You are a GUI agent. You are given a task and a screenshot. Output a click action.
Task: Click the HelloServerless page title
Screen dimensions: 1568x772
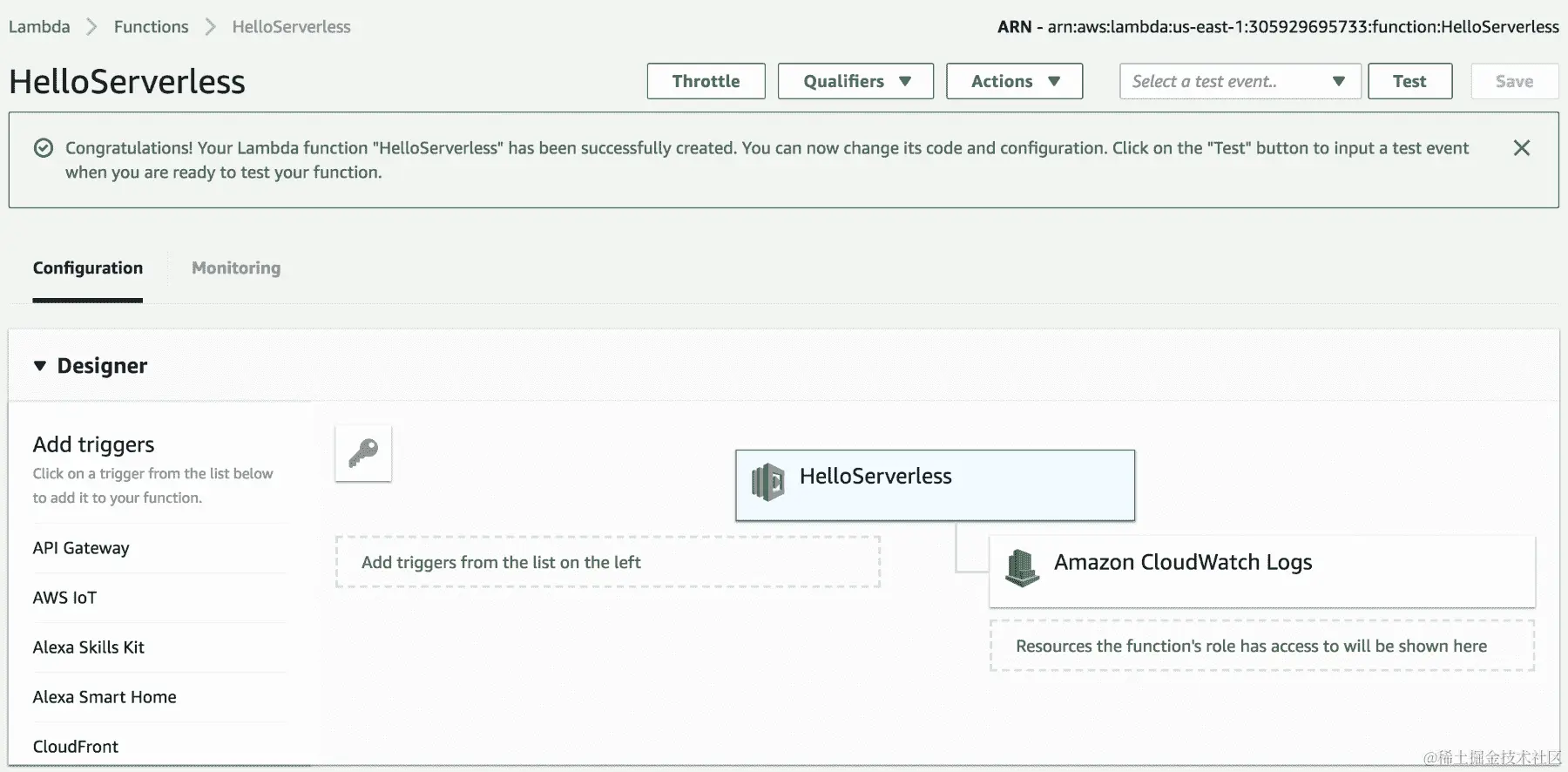[x=127, y=82]
